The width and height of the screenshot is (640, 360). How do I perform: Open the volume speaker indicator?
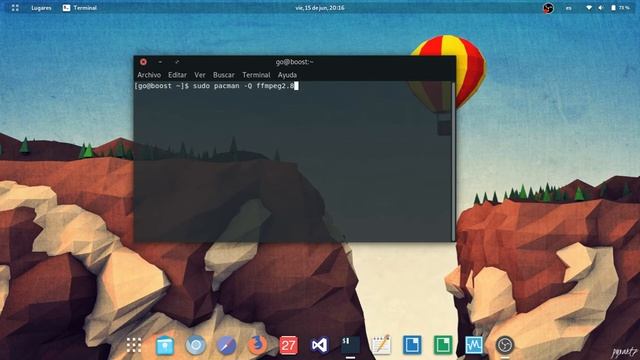(x=601, y=8)
